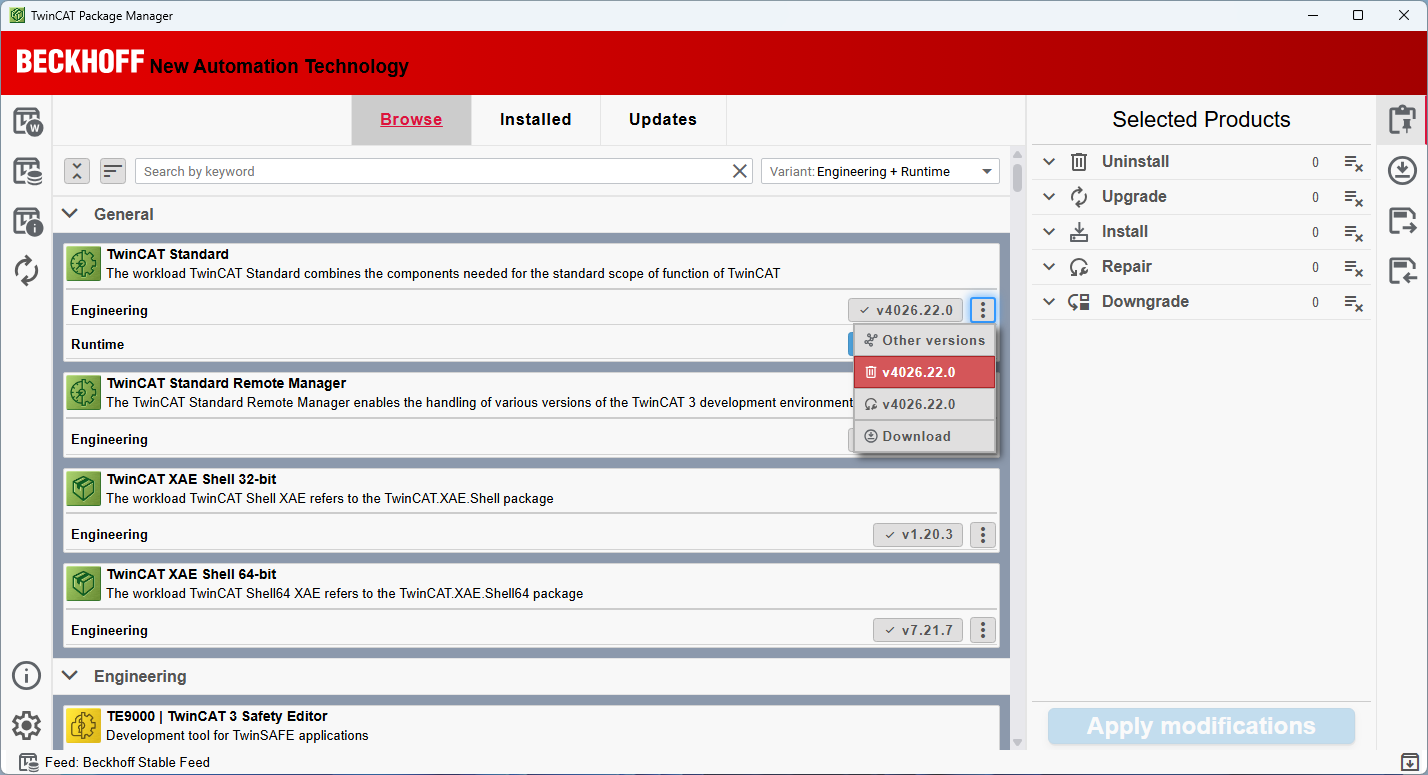Click the import configuration icon
Image resolution: width=1428 pixels, height=775 pixels.
click(x=1403, y=270)
